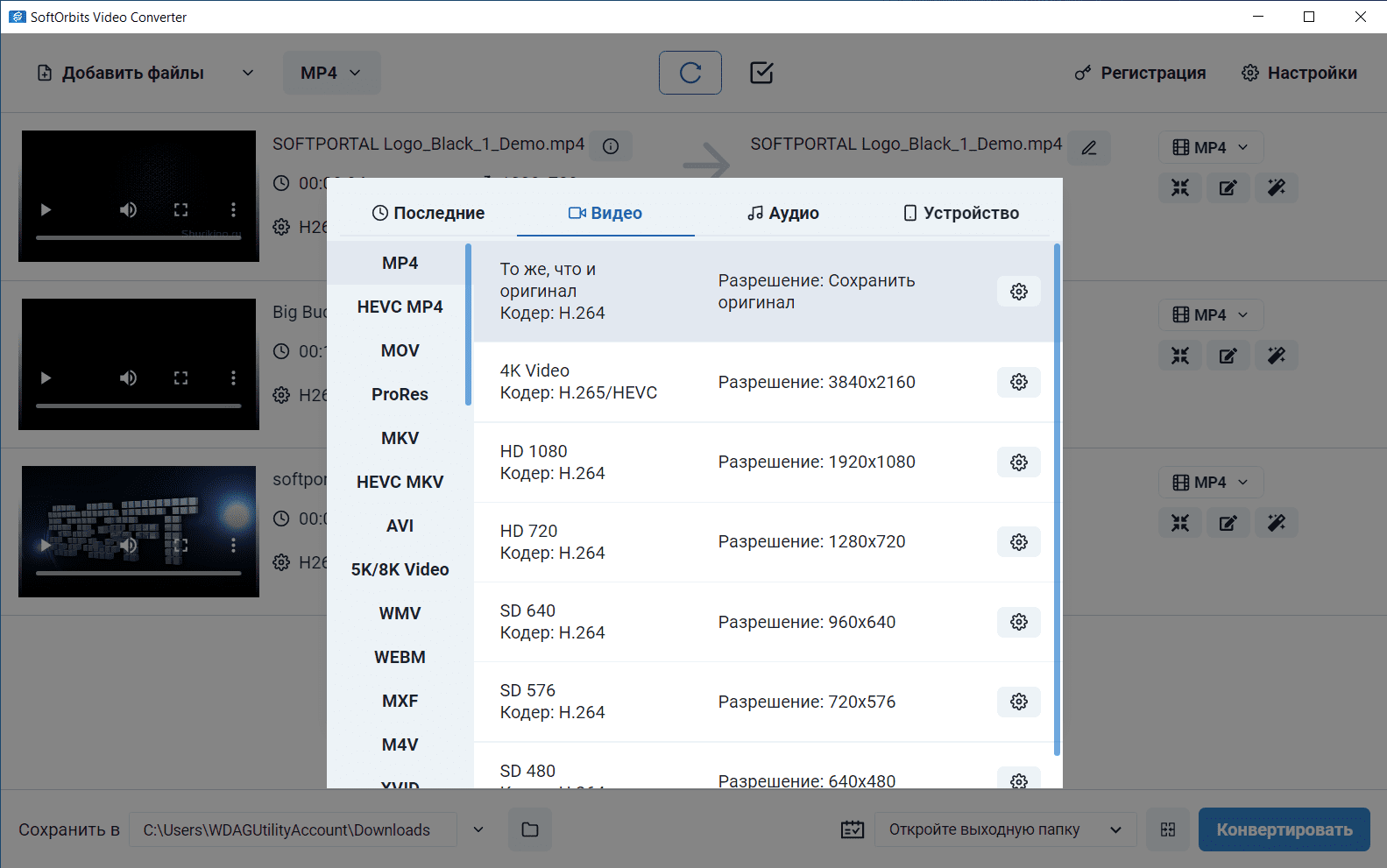Open settings for 'То же, что и оригинал' preset
The image size is (1387, 868).
(x=1018, y=292)
